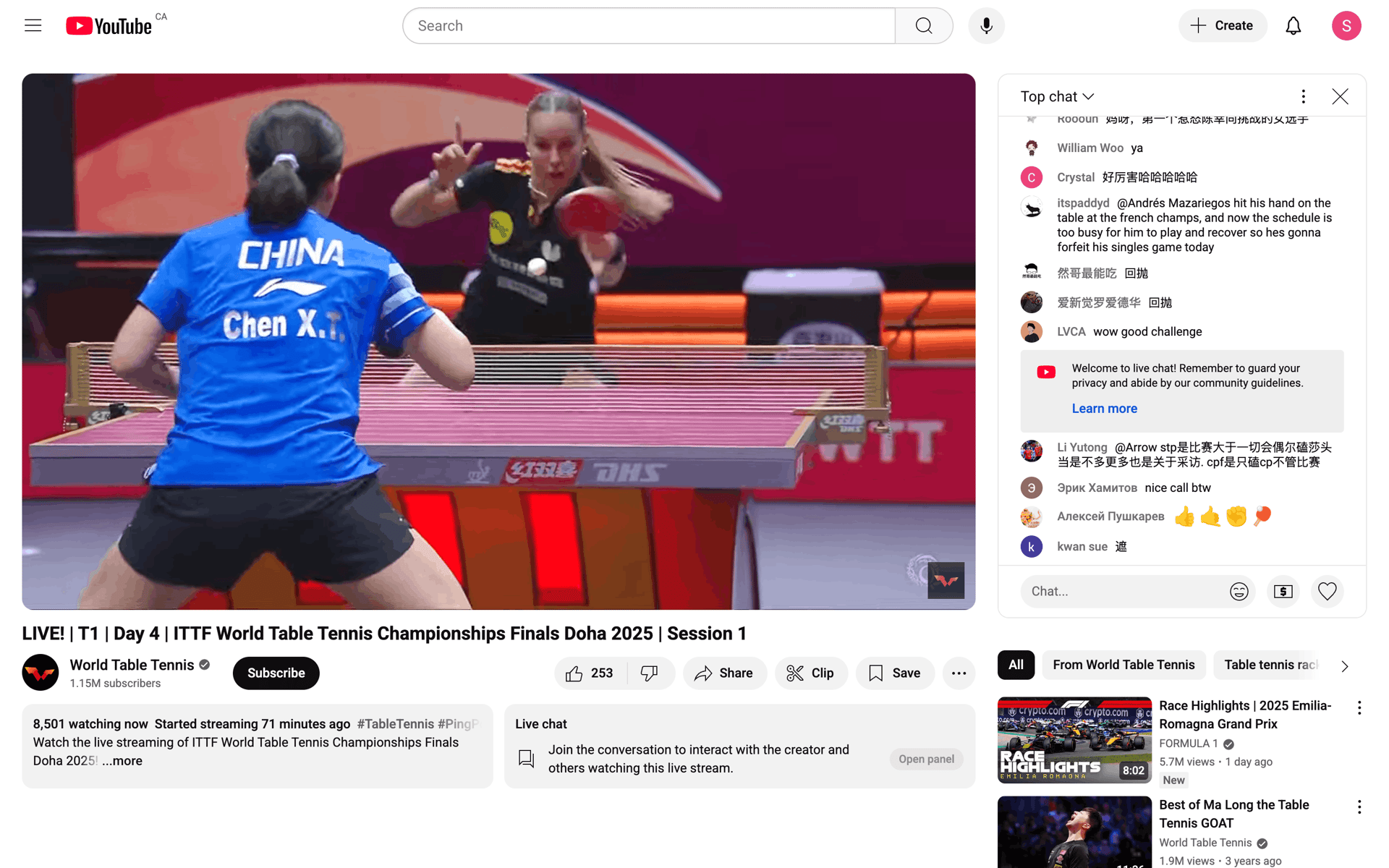Save video to a playlist
The width and height of the screenshot is (1389, 868).
[x=895, y=673]
